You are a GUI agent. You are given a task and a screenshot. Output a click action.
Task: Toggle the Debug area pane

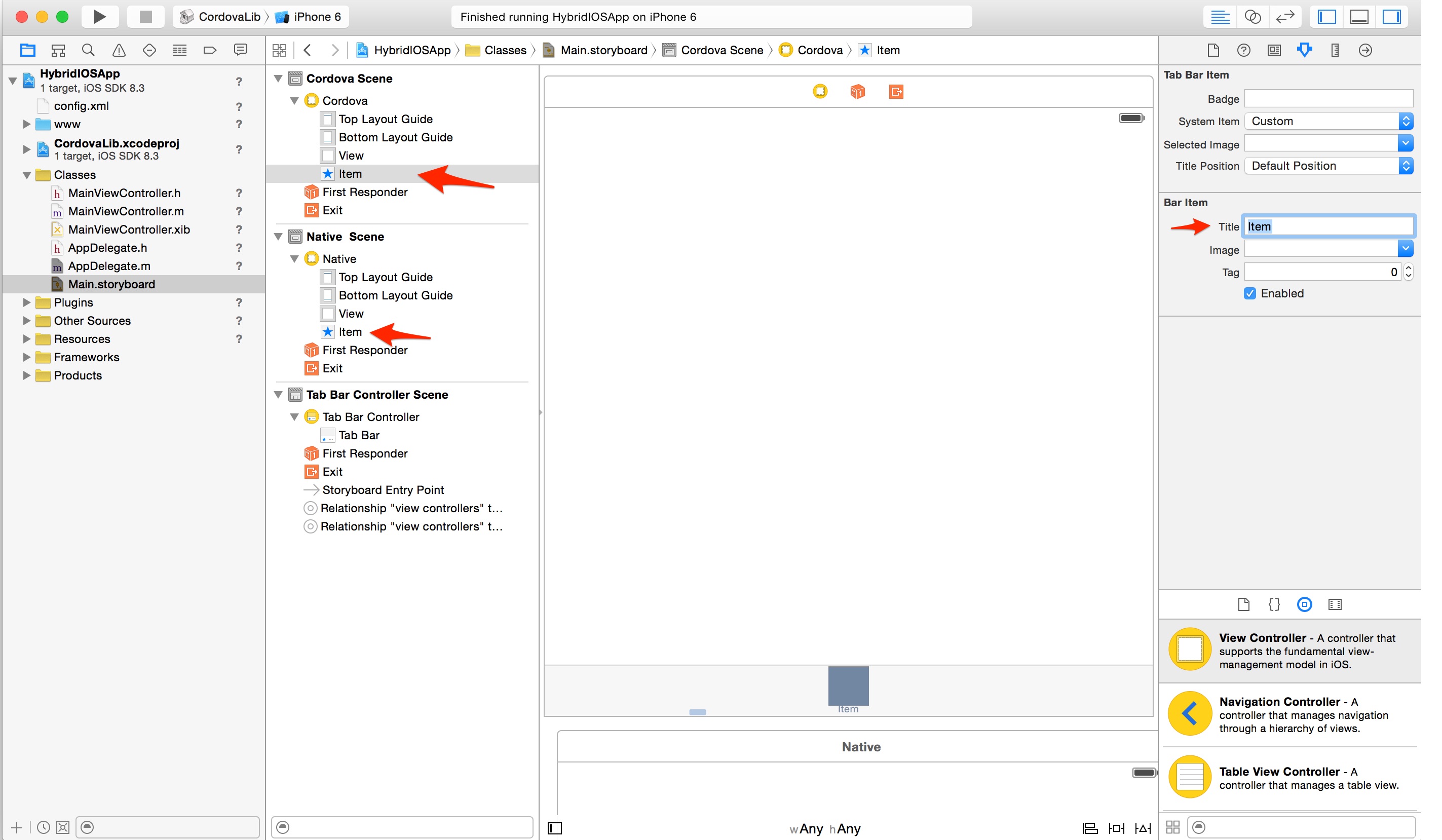coord(1359,17)
